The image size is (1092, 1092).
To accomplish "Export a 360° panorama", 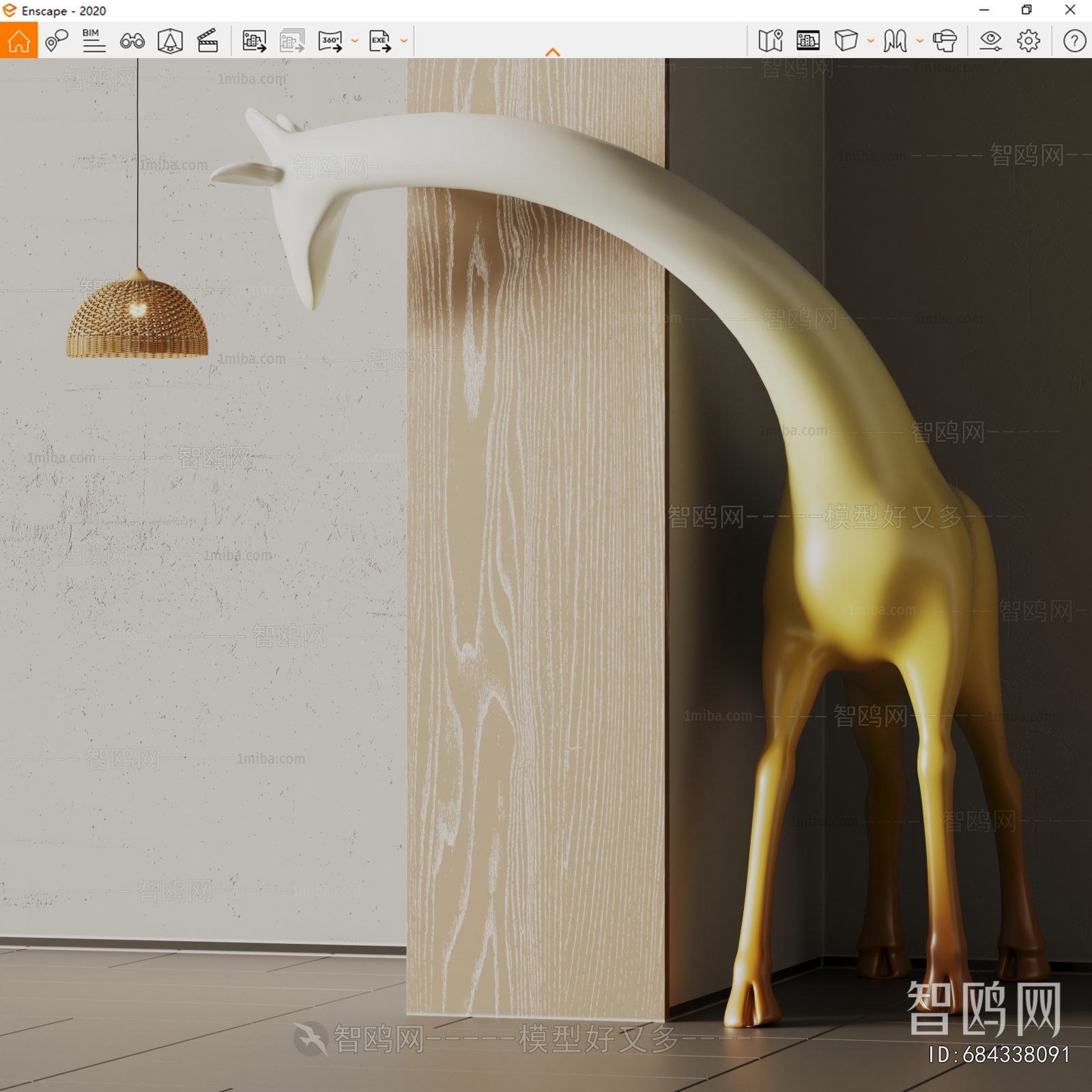I will coord(331,41).
